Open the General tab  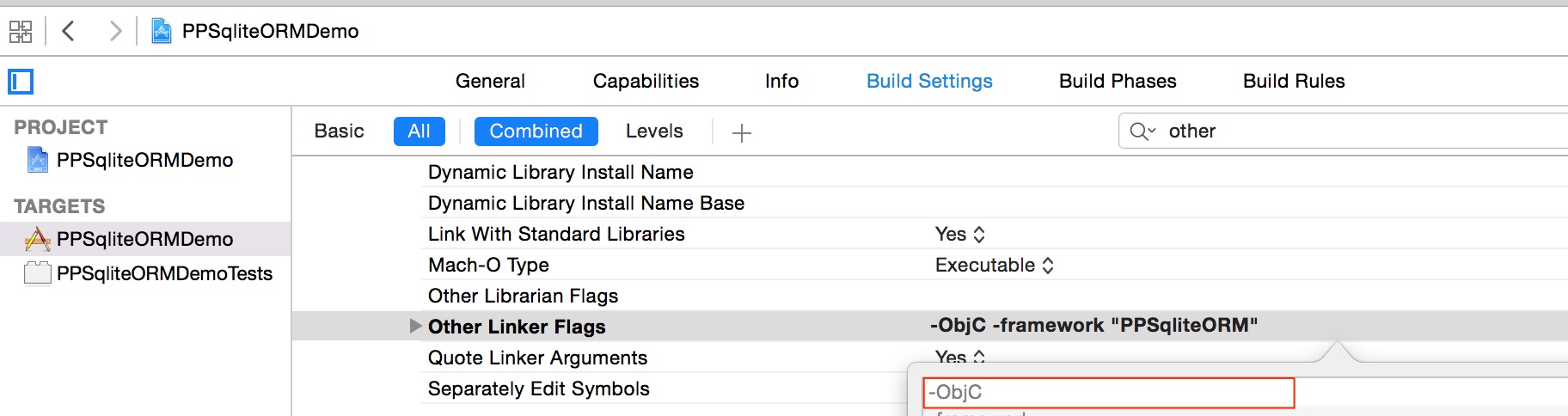coord(490,81)
